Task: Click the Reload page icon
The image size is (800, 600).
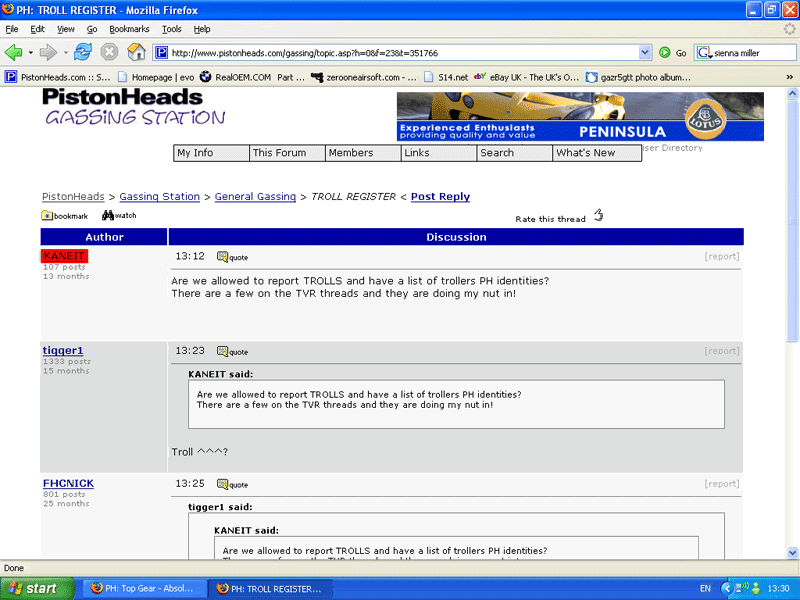Action: [x=82, y=52]
